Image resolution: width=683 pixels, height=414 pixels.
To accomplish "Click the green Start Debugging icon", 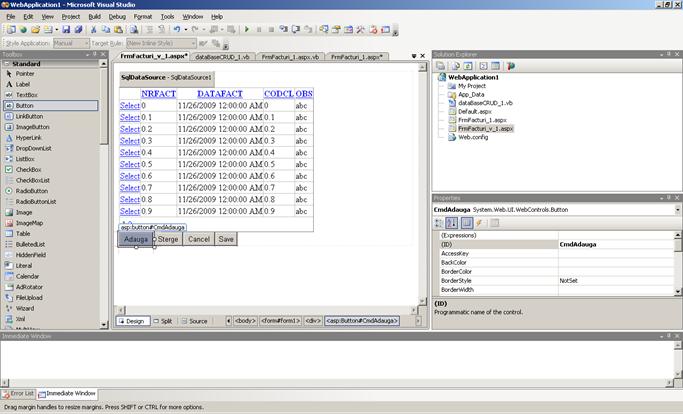I will click(247, 30).
